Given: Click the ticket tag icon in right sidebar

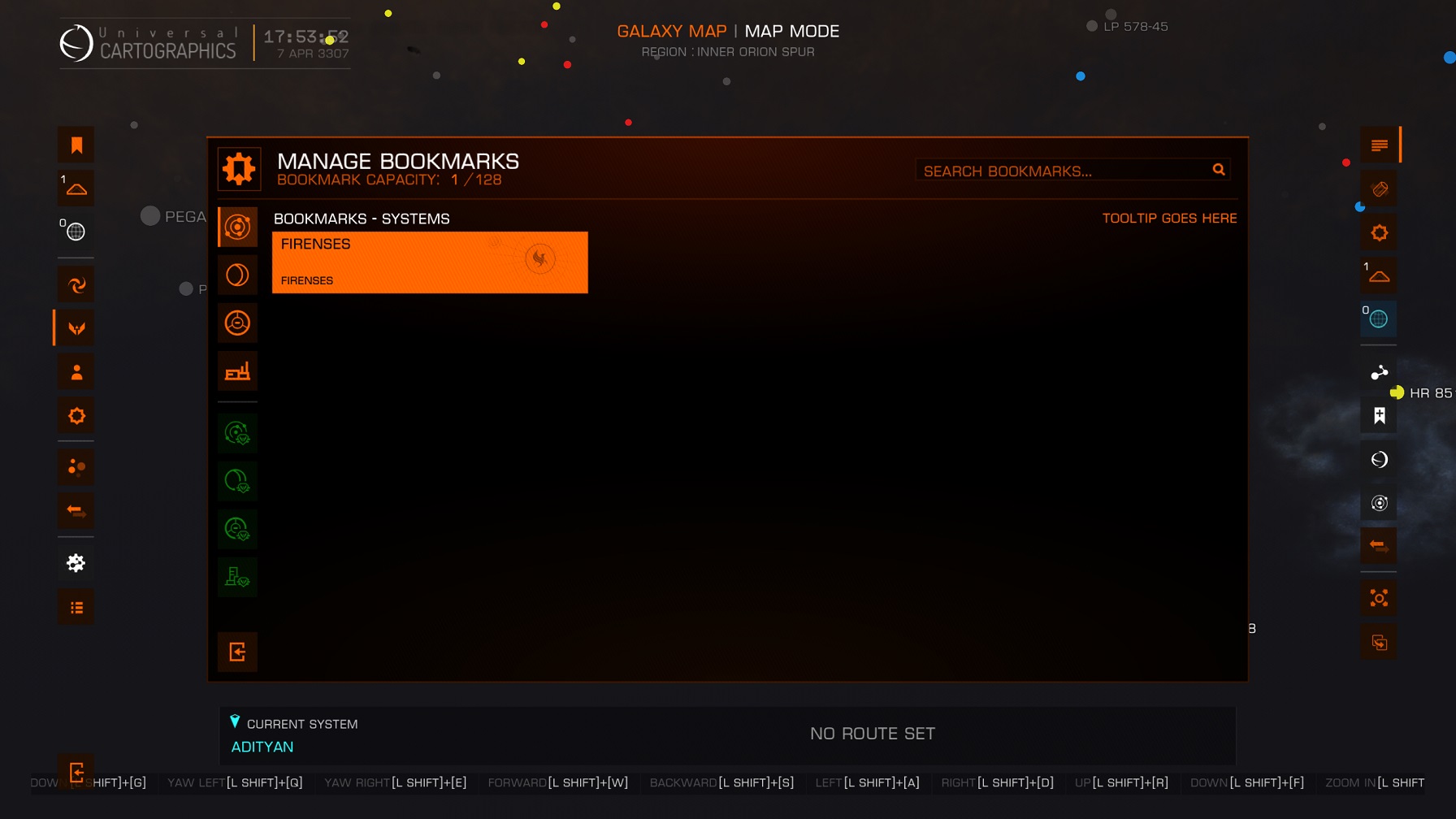Looking at the screenshot, I should (1380, 189).
